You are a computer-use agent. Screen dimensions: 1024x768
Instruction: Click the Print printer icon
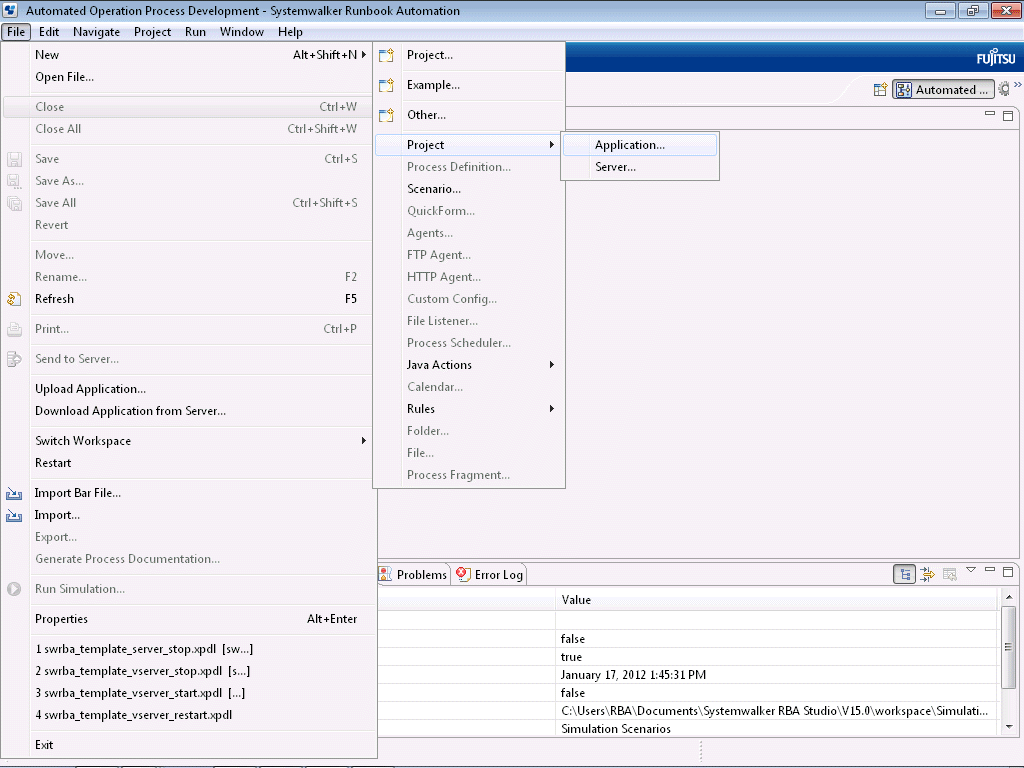[x=14, y=329]
